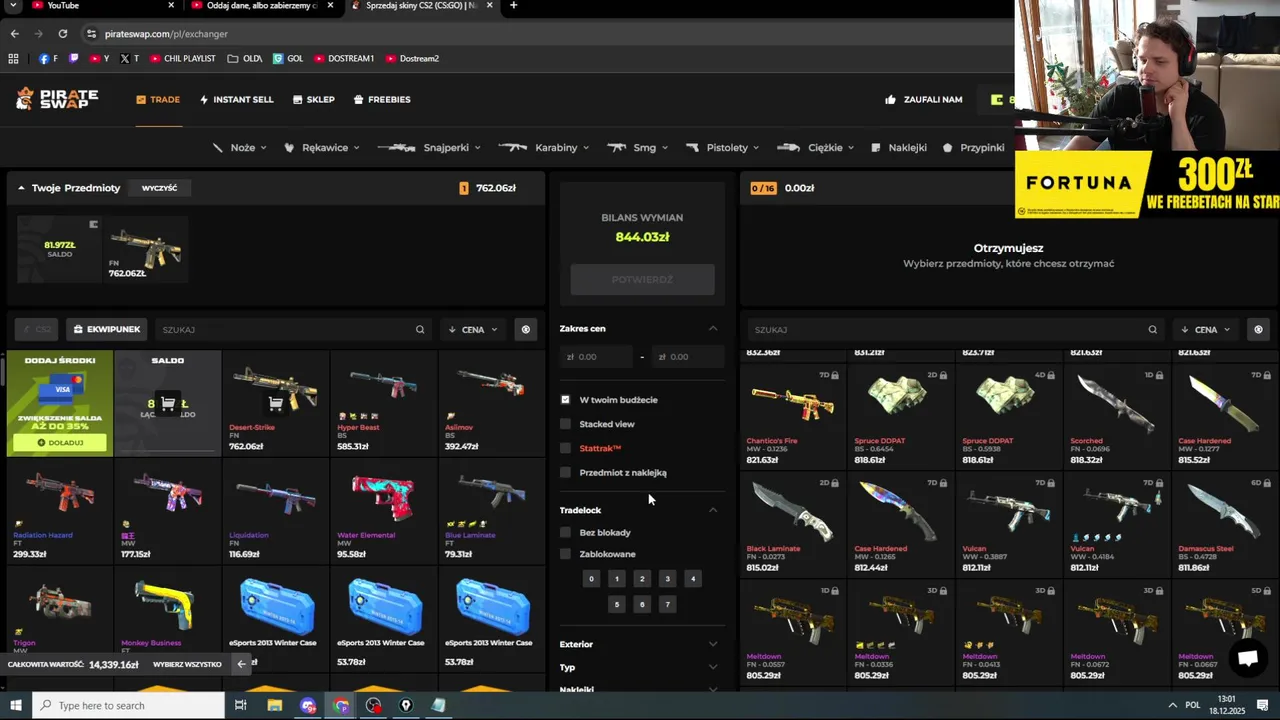1280x720 pixels.
Task: Click the Zaufali Nam link
Action: pos(924,99)
